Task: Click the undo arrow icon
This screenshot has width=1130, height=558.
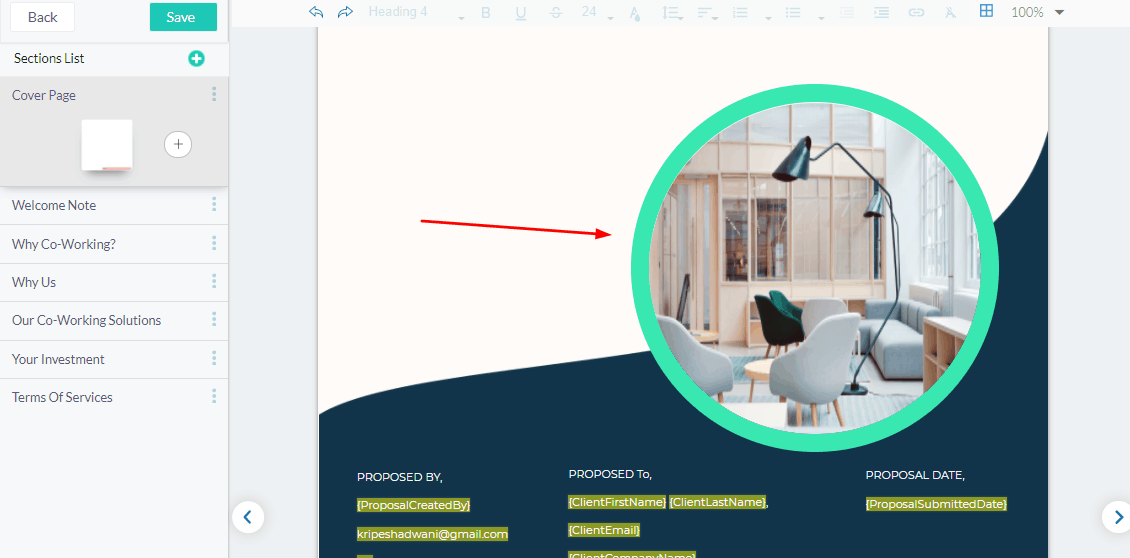Action: 316,12
